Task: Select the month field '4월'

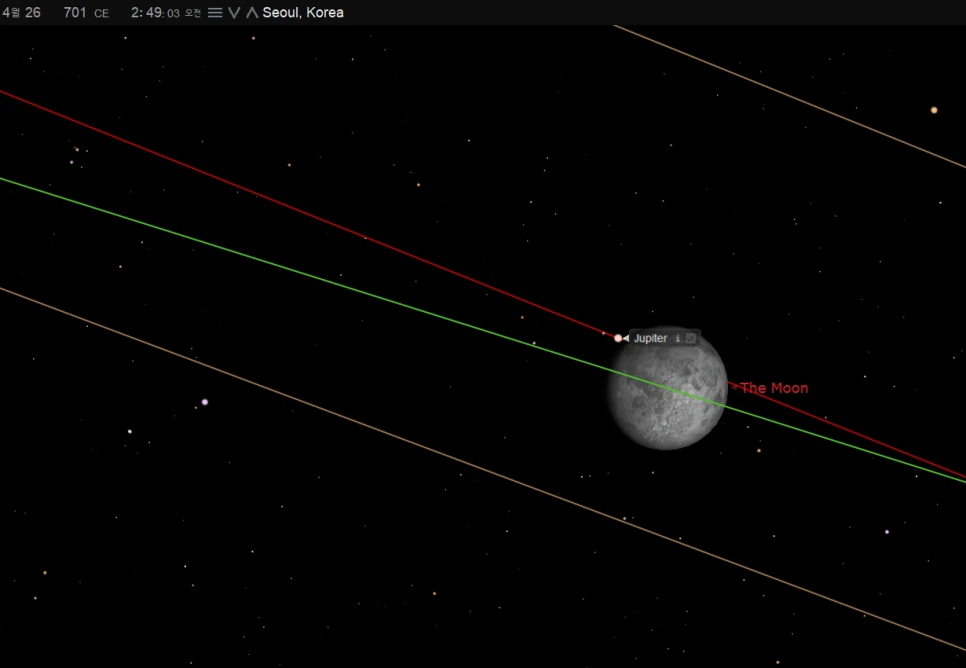Action: tap(11, 13)
